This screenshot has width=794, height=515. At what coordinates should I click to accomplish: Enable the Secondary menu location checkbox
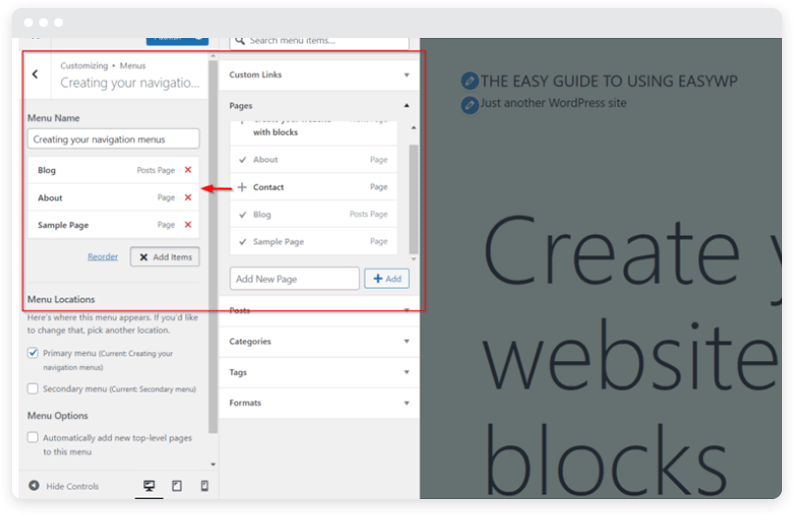point(33,388)
